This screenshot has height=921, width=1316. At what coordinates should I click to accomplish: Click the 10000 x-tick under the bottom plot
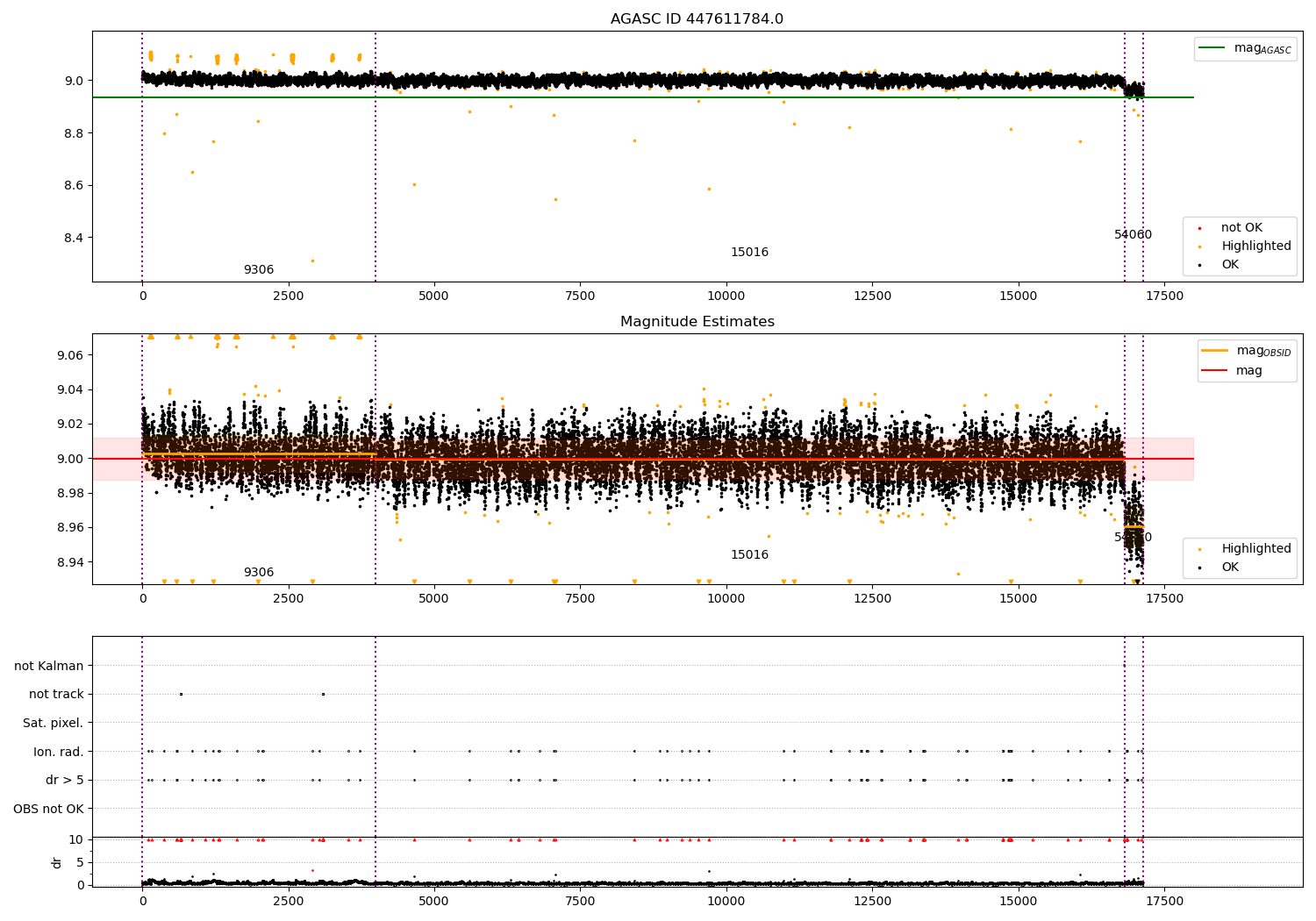726,902
